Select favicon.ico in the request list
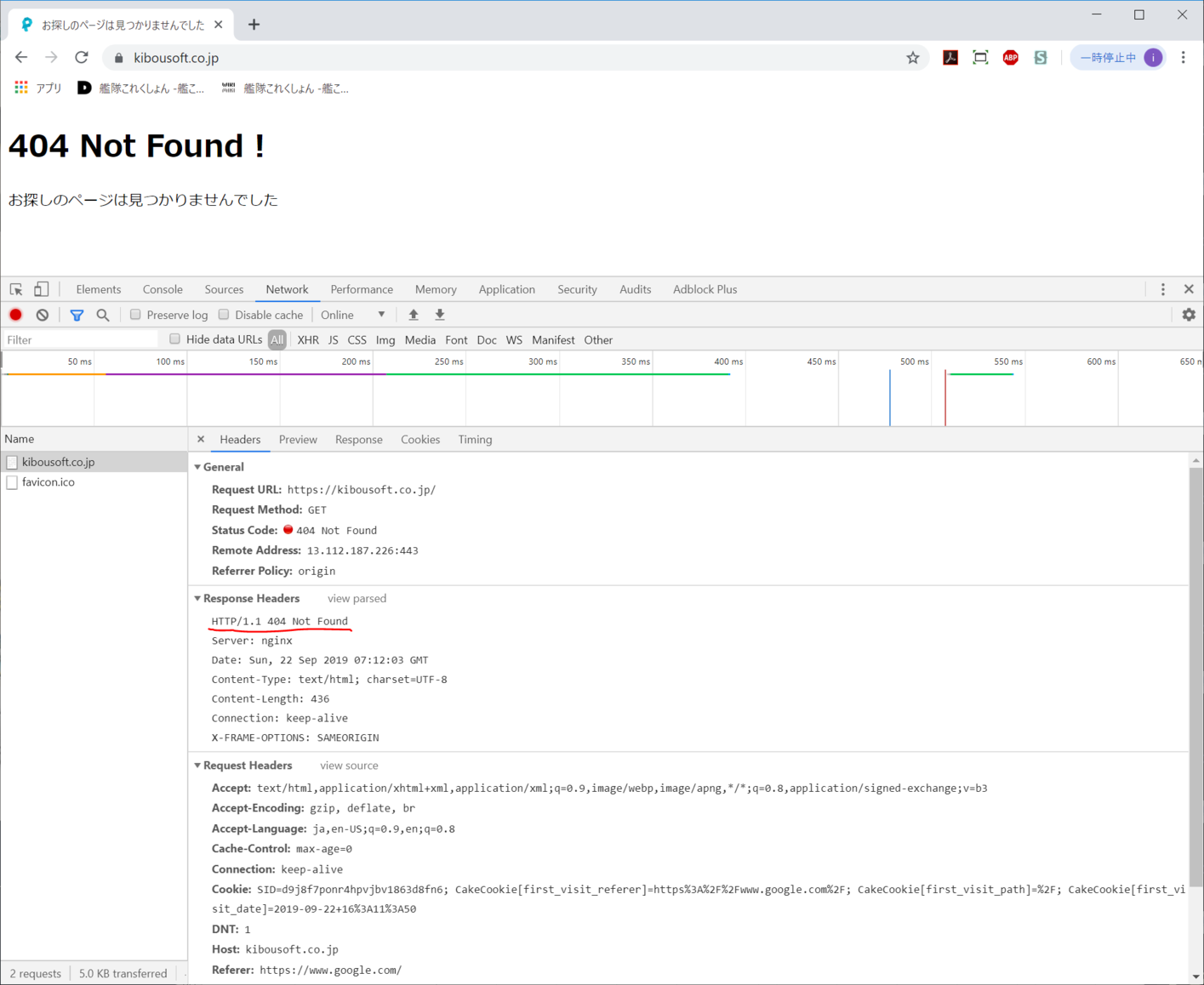The height and width of the screenshot is (985, 1204). pyautogui.click(x=49, y=482)
